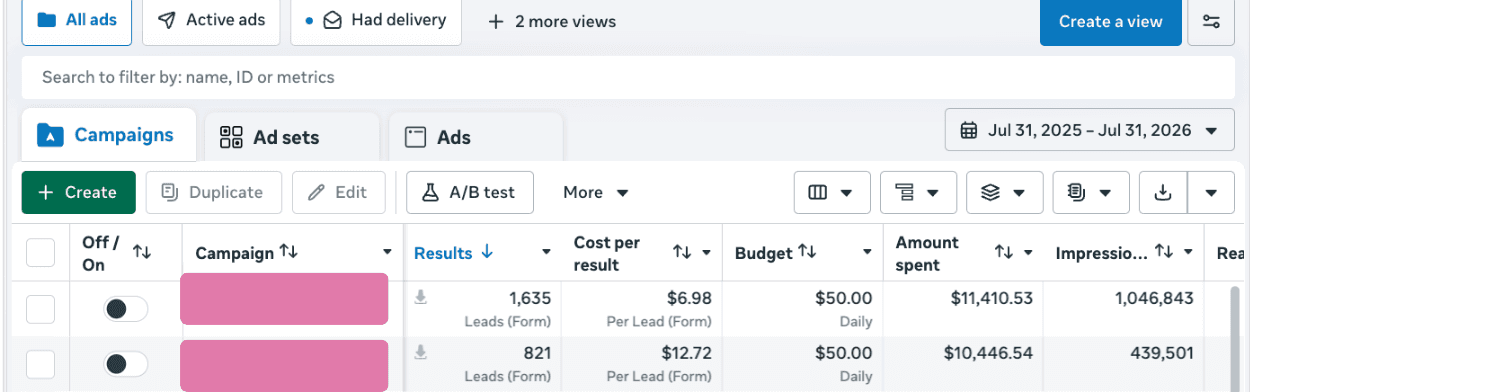The height and width of the screenshot is (392, 1492).
Task: Click download icon beside 1,635 results
Action: [x=421, y=297]
